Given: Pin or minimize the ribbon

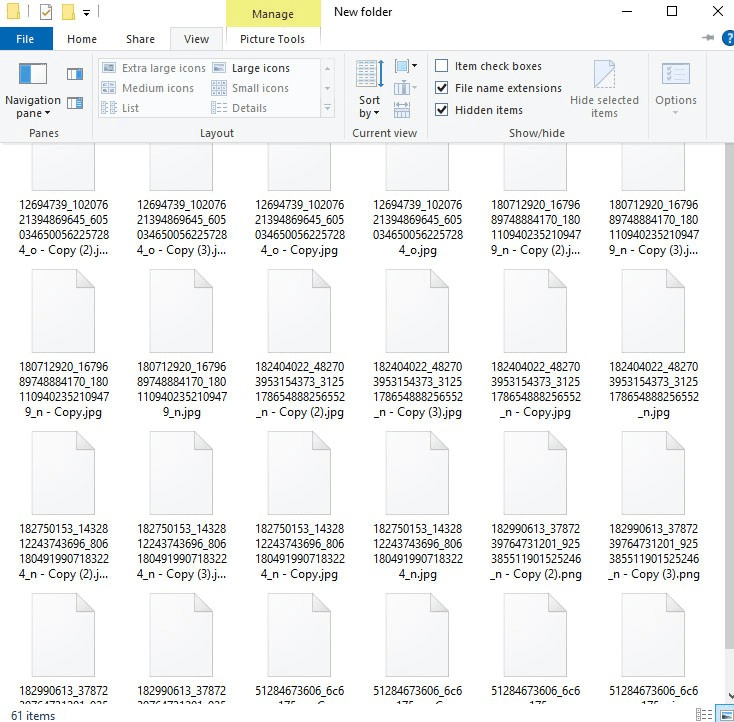Looking at the screenshot, I should (x=708, y=38).
